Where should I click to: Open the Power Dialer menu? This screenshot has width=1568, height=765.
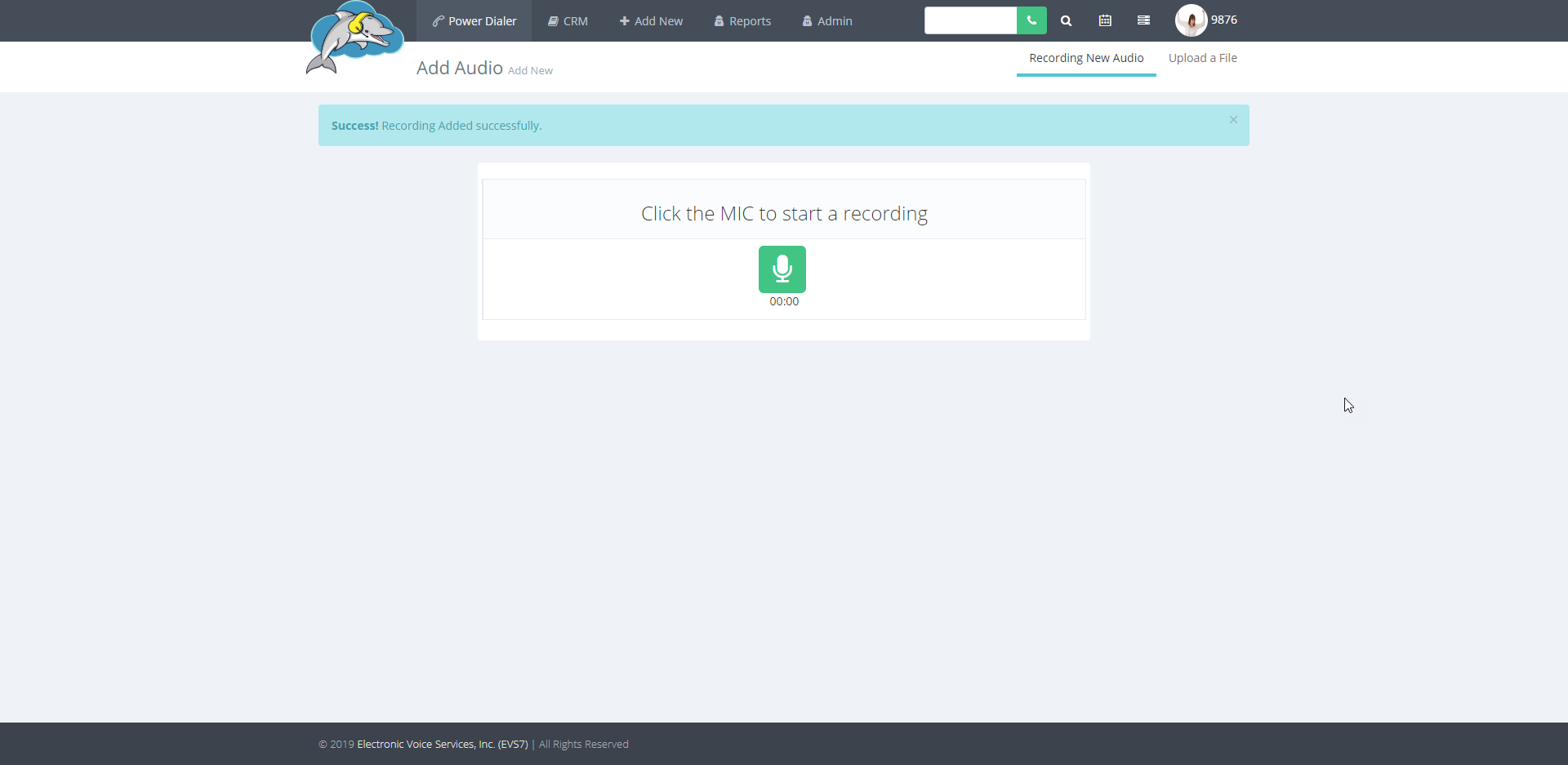click(x=474, y=21)
